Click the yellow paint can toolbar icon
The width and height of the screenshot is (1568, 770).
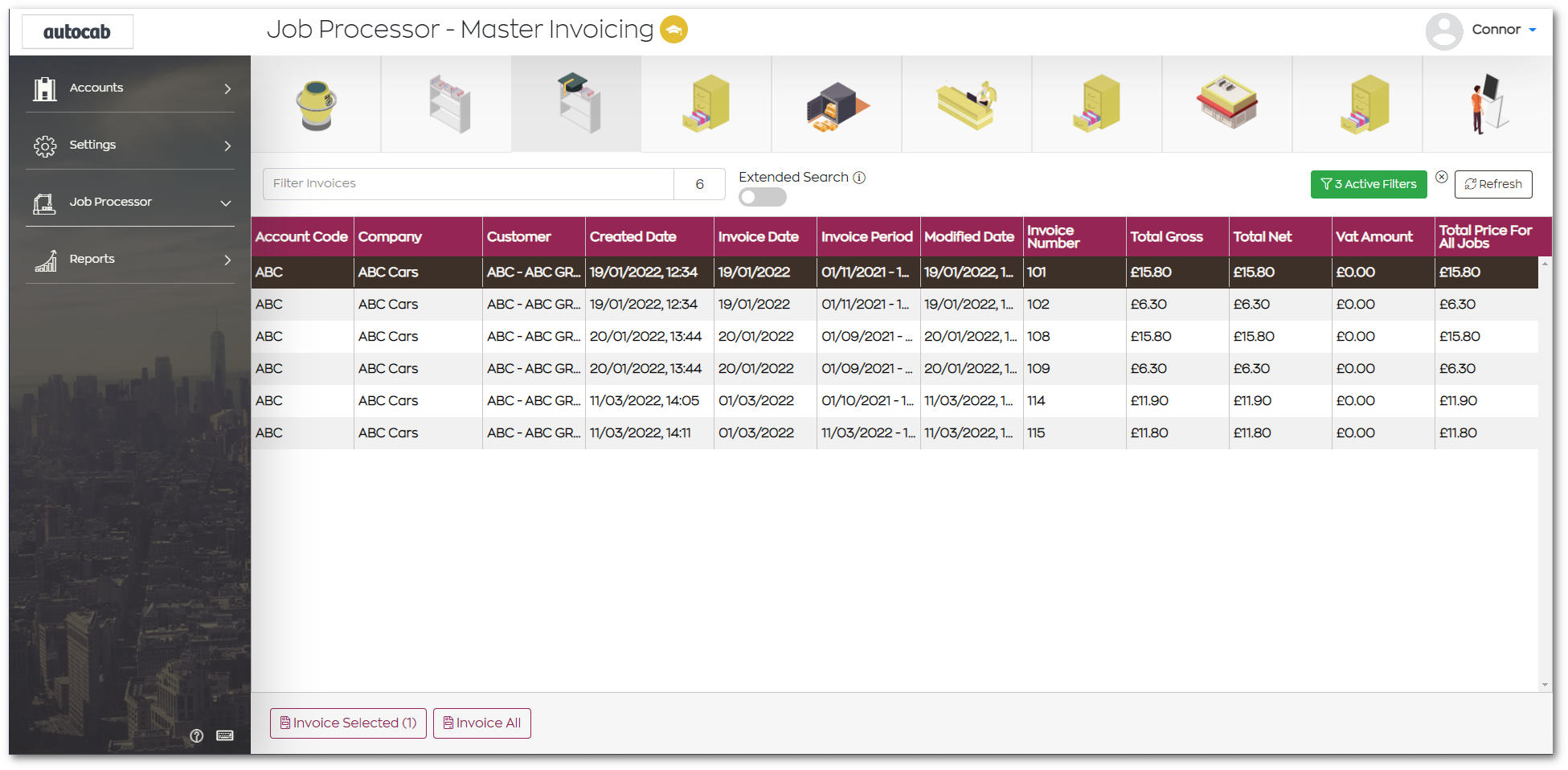click(x=316, y=104)
